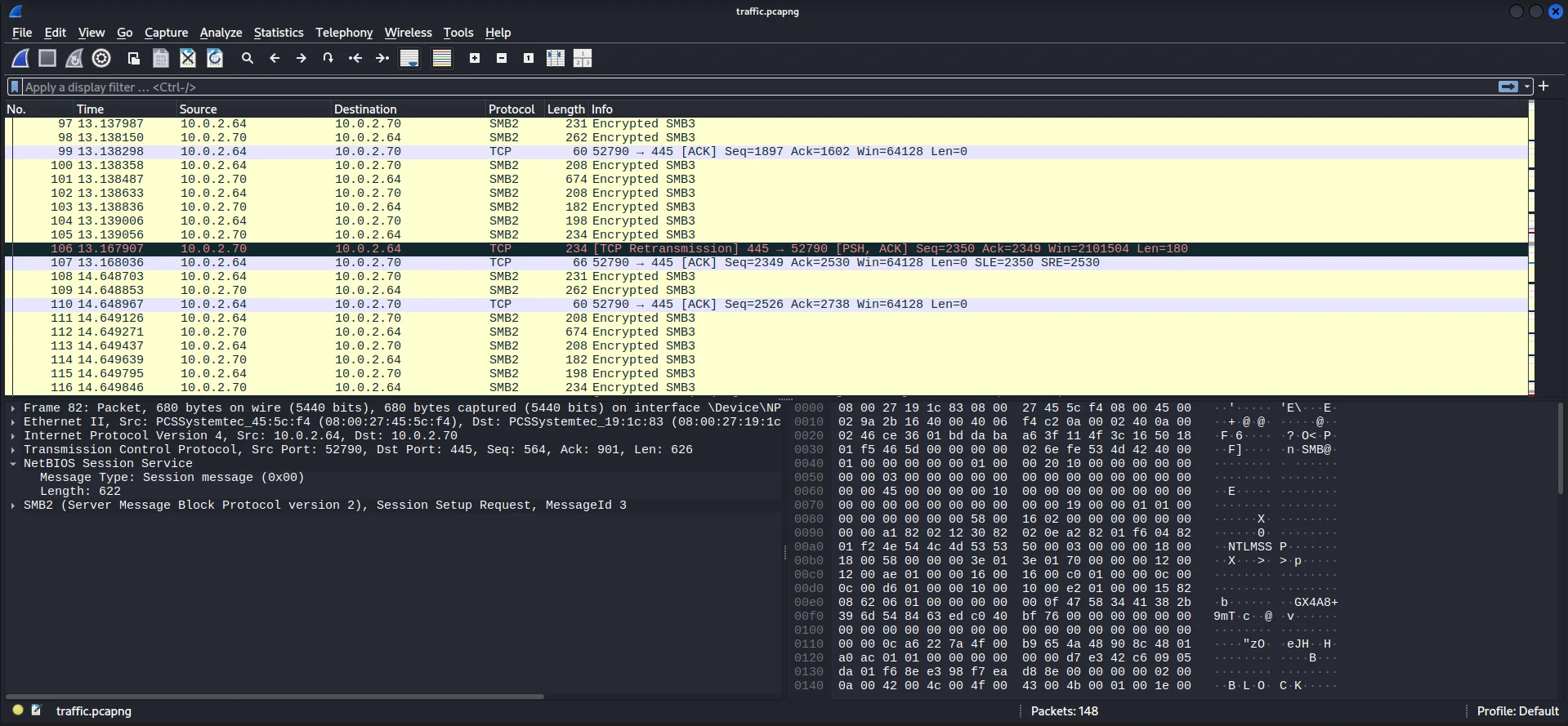Toggle packet colorization rules button
The height and width of the screenshot is (726, 1568).
(442, 58)
